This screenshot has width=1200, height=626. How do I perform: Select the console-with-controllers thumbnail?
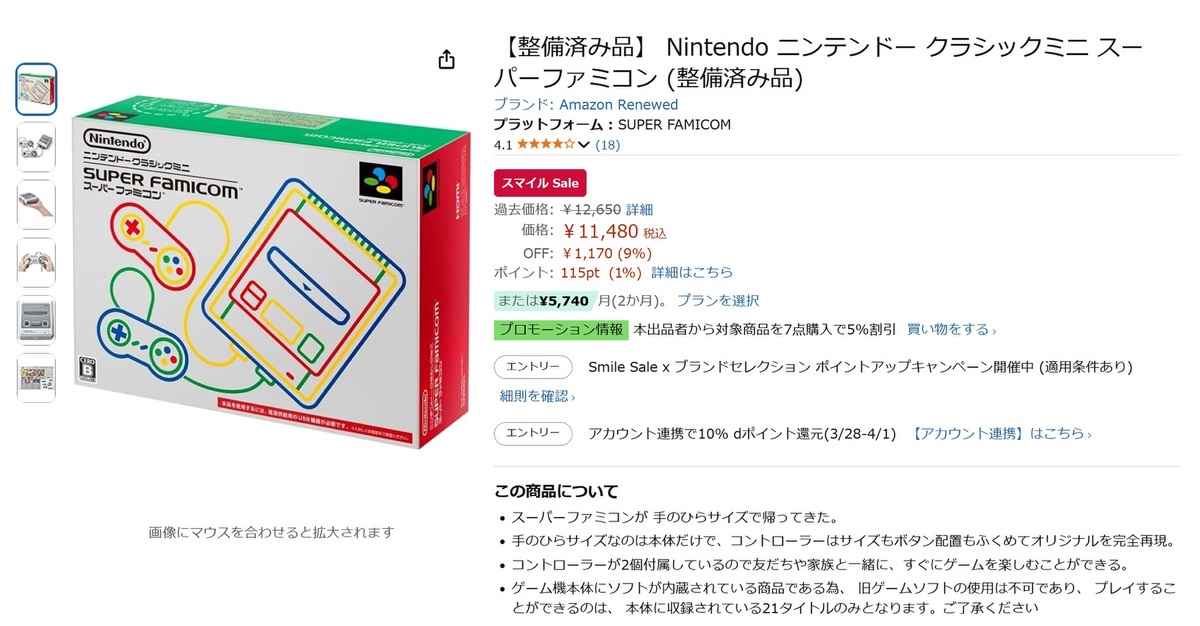(x=37, y=147)
